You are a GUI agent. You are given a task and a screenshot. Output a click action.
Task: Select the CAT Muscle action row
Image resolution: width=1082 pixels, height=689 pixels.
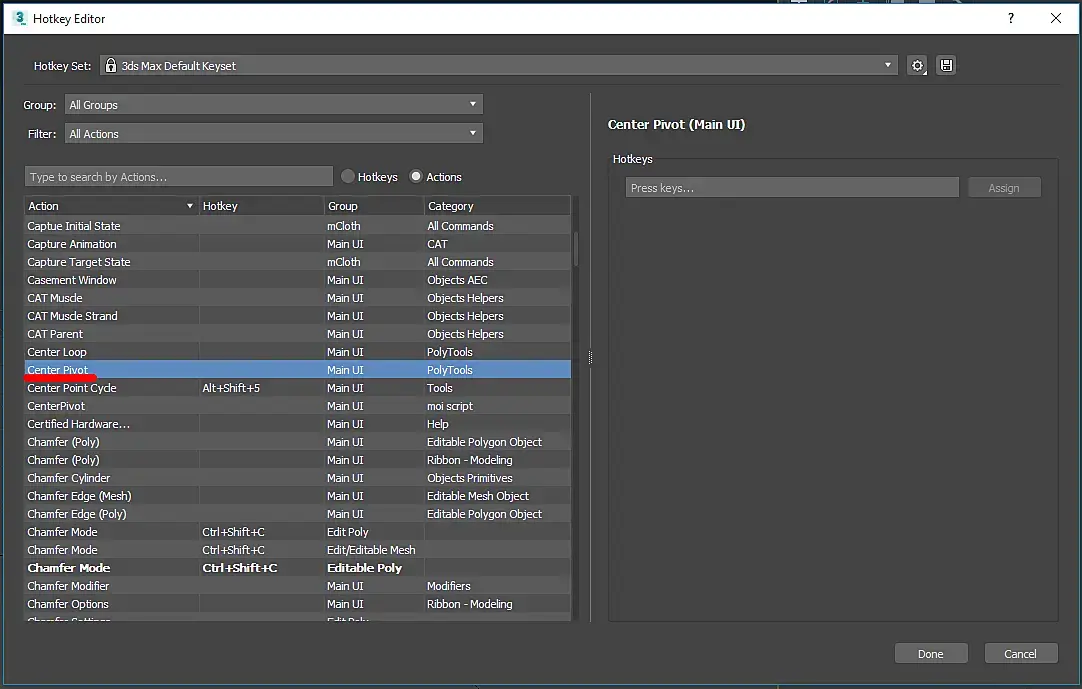click(x=297, y=298)
